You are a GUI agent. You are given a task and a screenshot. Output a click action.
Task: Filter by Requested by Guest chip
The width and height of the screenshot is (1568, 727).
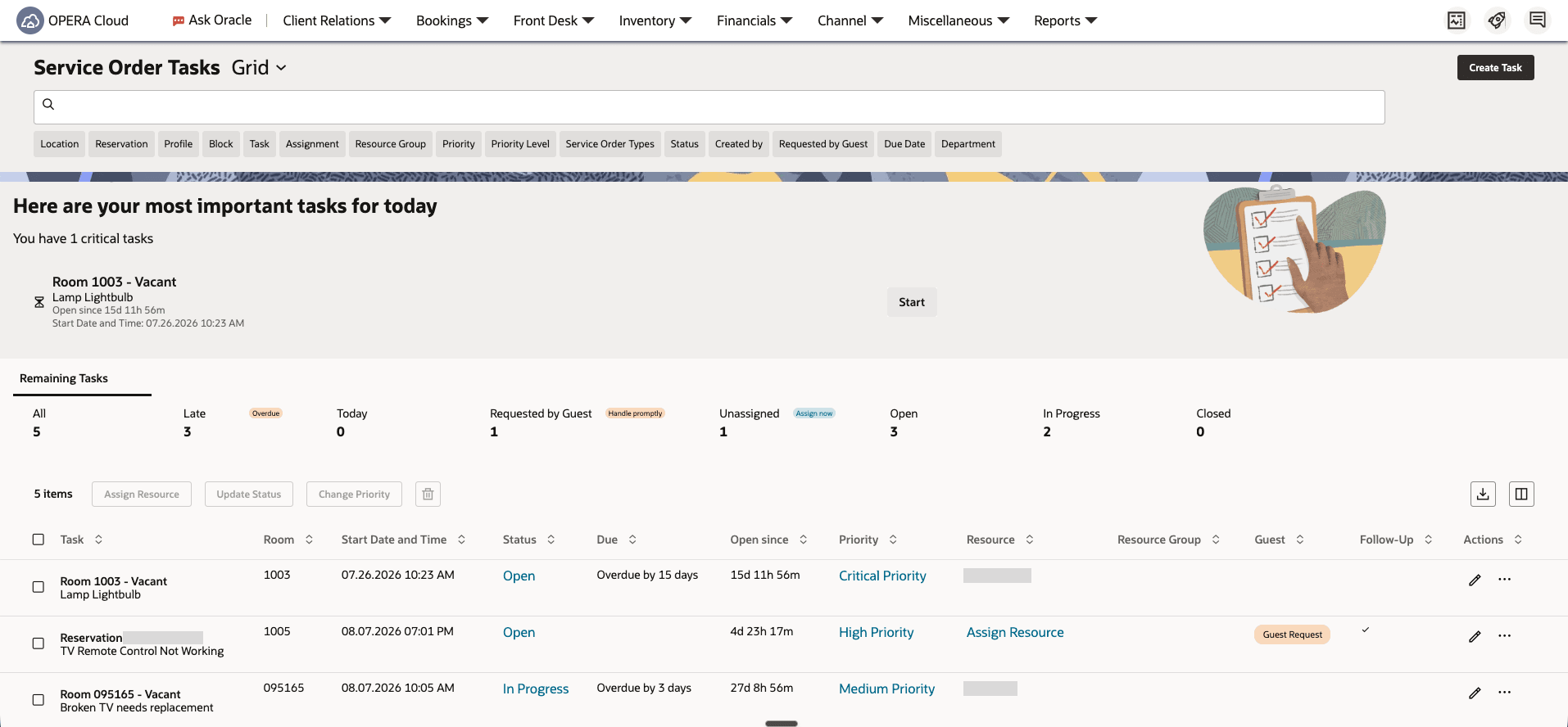click(823, 144)
